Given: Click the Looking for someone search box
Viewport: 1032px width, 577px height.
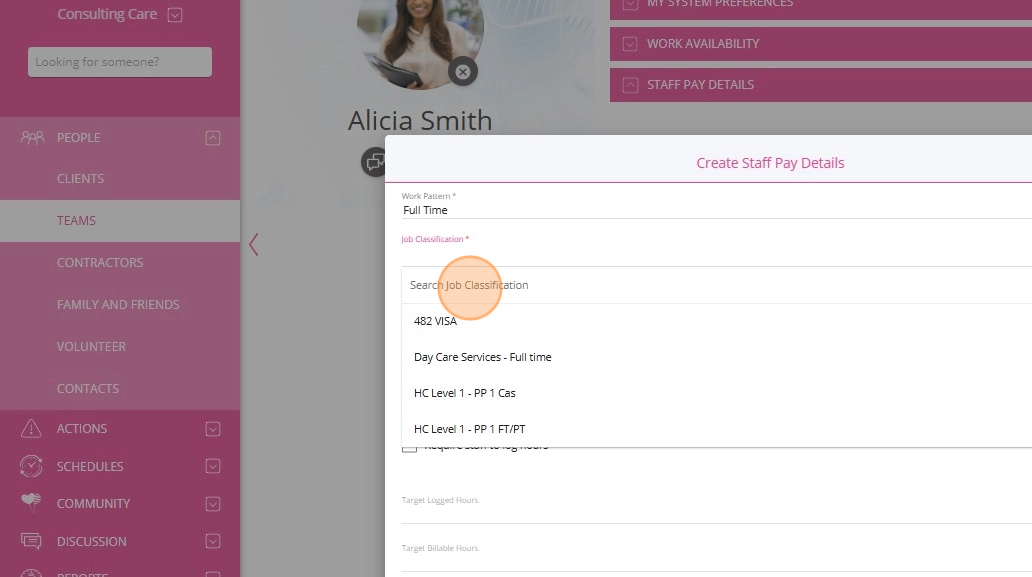Looking at the screenshot, I should (120, 62).
